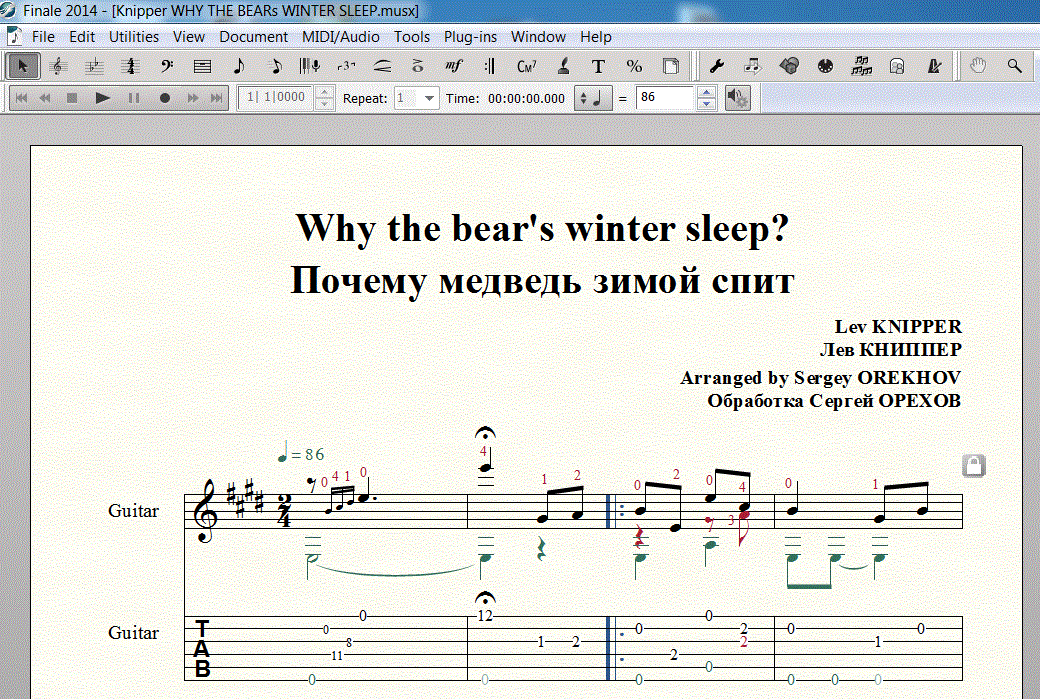Select the Speedy Entry tool
Screen dimensions: 1040x699
click(x=275, y=66)
